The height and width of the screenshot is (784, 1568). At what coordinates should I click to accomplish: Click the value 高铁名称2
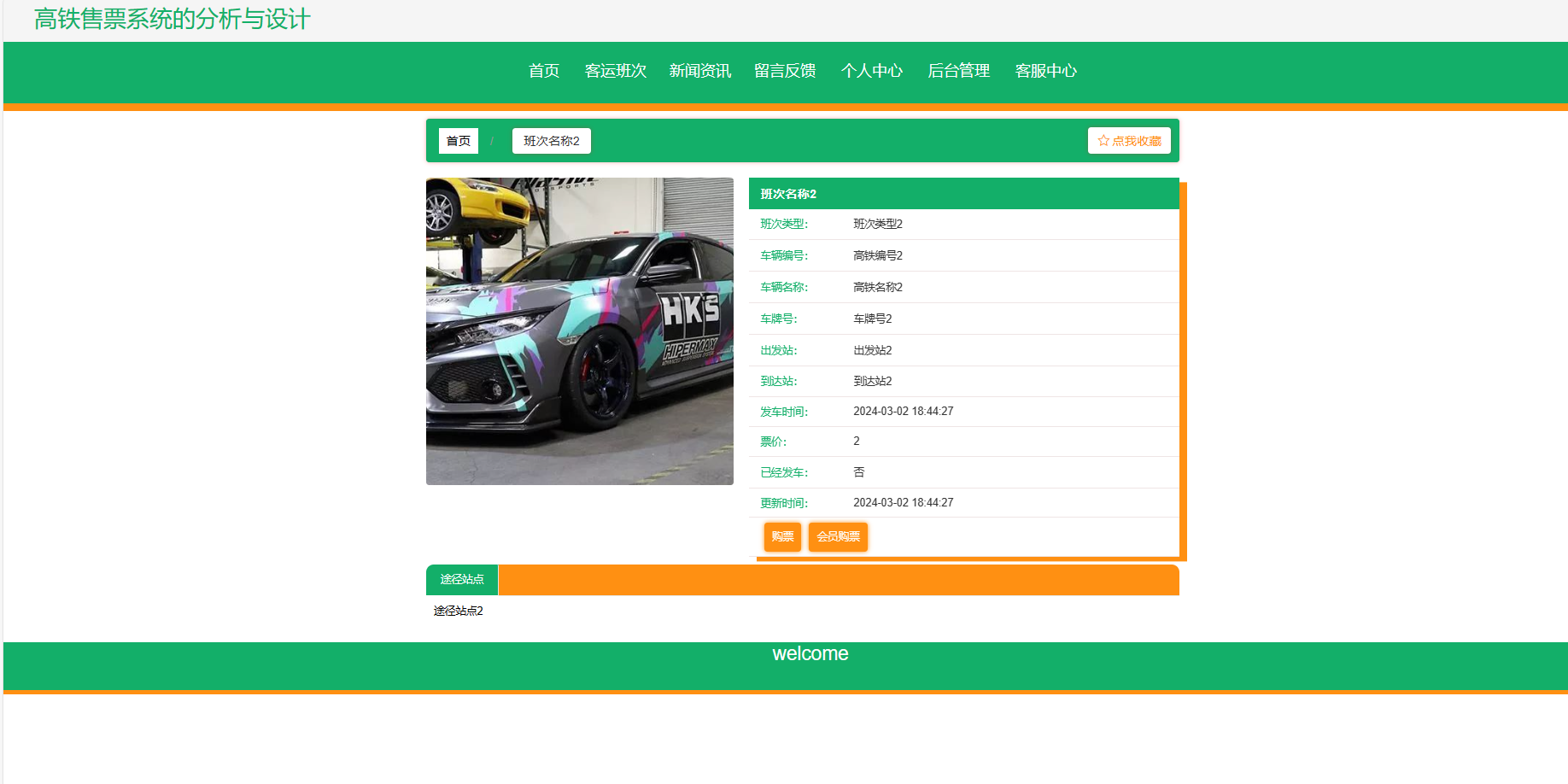pyautogui.click(x=878, y=287)
